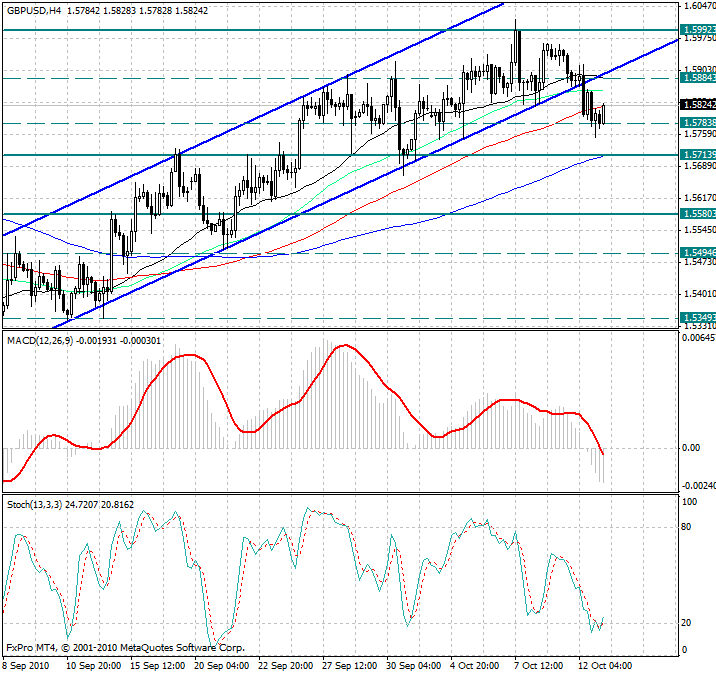Click the 0.00645 MACD scale value
The height and width of the screenshot is (673, 716).
coord(699,338)
